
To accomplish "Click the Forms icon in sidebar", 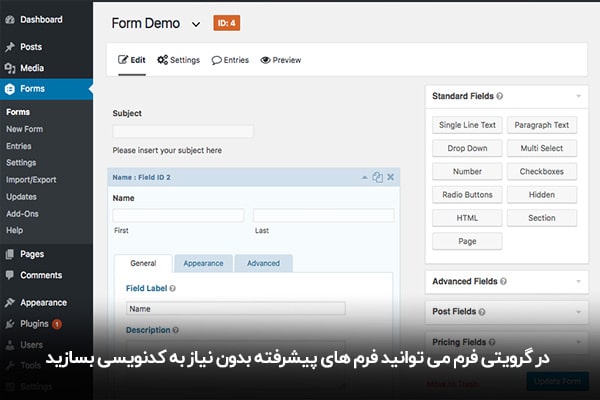I will [10, 89].
